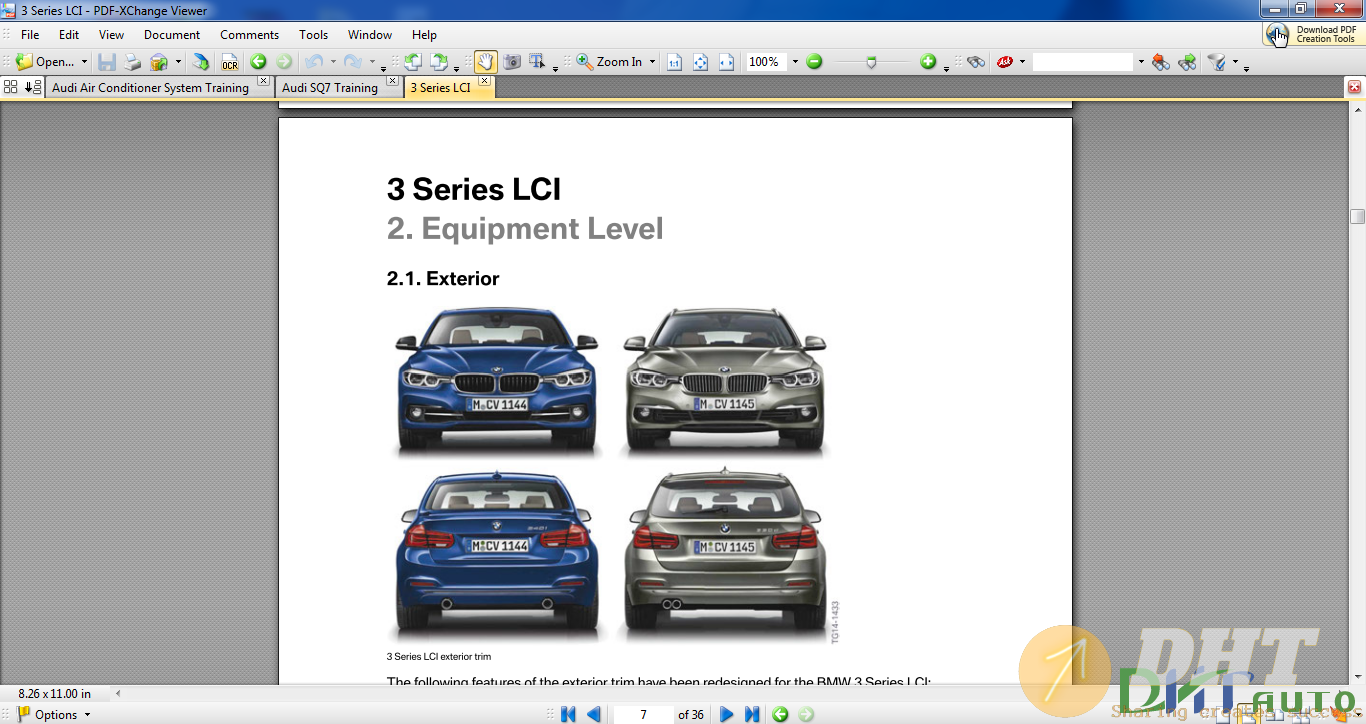Go to the next page
This screenshot has height=724, width=1366.
pyautogui.click(x=727, y=714)
